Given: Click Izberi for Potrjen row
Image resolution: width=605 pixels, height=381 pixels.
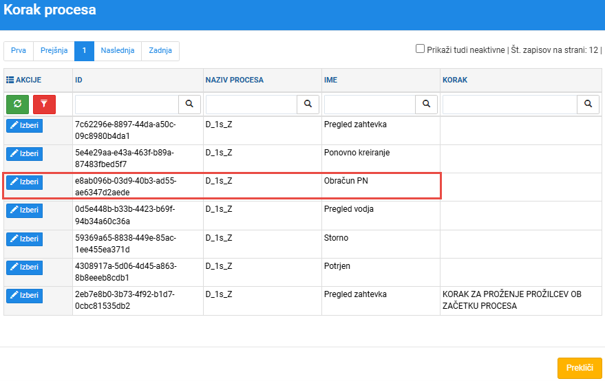Looking at the screenshot, I should click(24, 267).
